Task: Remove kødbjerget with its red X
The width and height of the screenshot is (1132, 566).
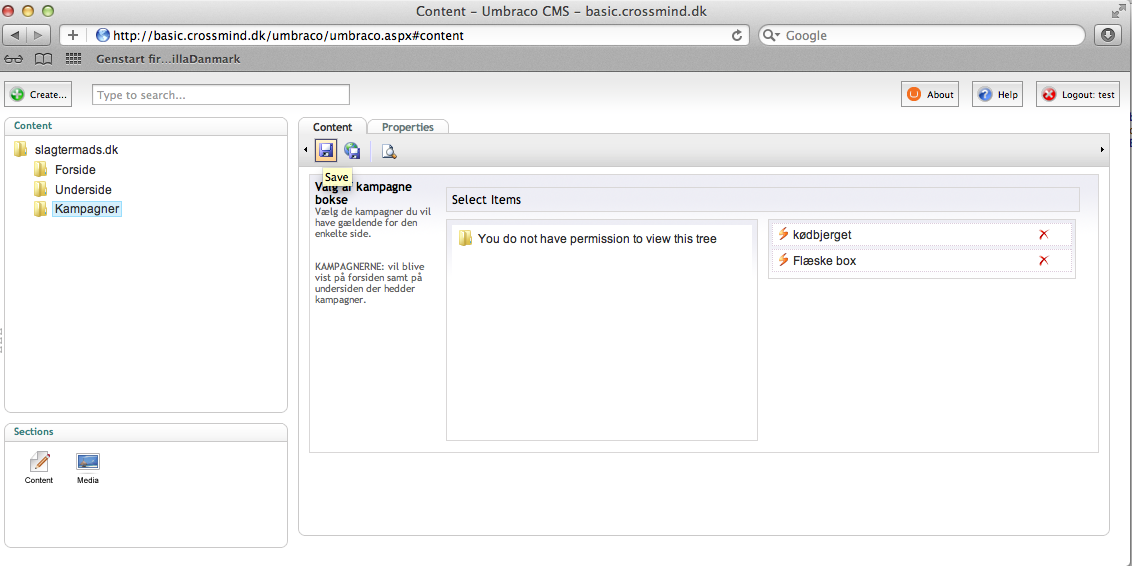Action: point(1043,235)
